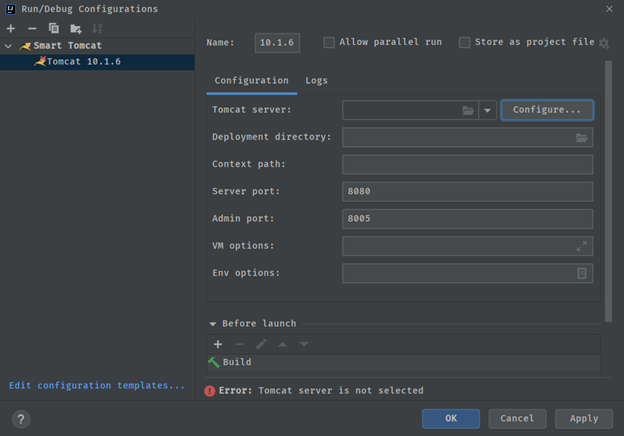This screenshot has height=436, width=624.
Task: Enable Store as project file
Action: coord(464,43)
